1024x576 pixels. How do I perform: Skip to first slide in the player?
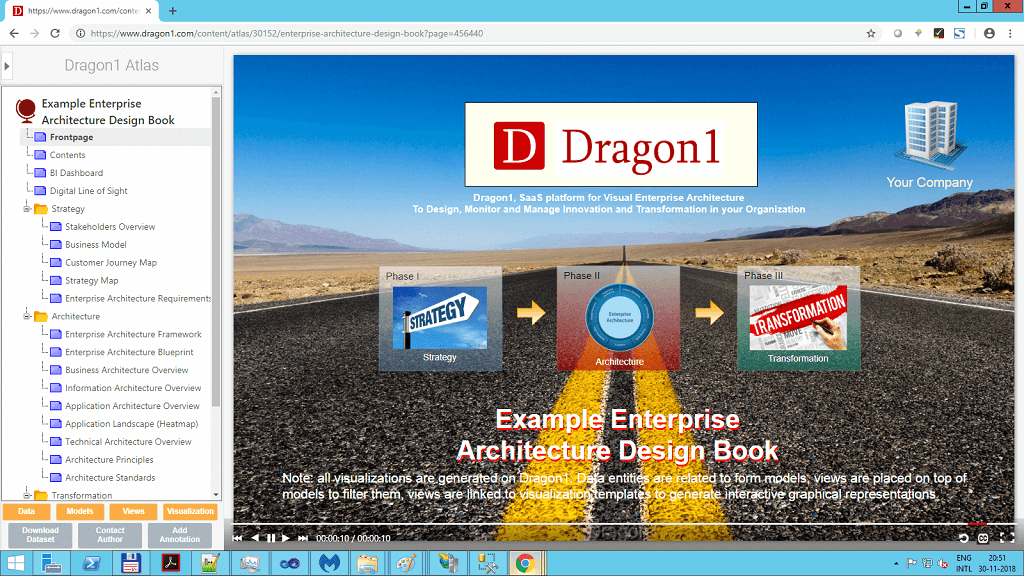pyautogui.click(x=237, y=538)
